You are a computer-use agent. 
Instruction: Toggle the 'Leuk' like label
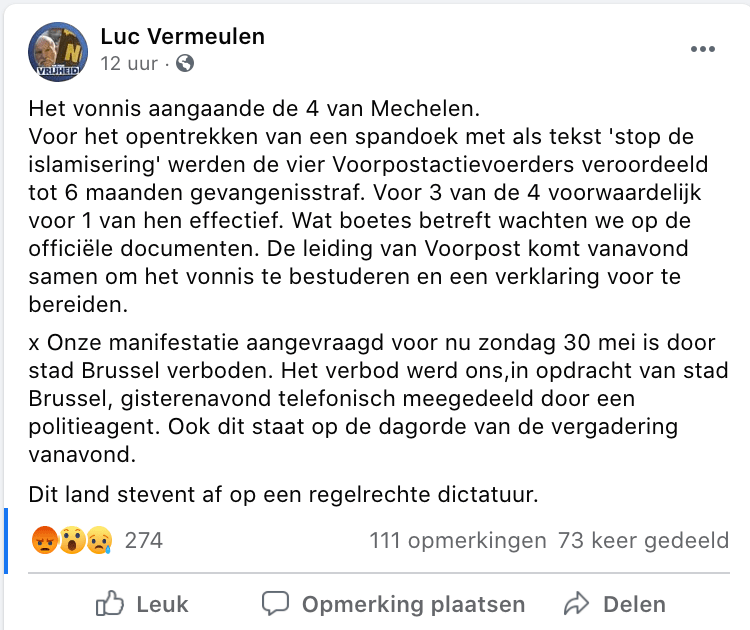click(162, 604)
